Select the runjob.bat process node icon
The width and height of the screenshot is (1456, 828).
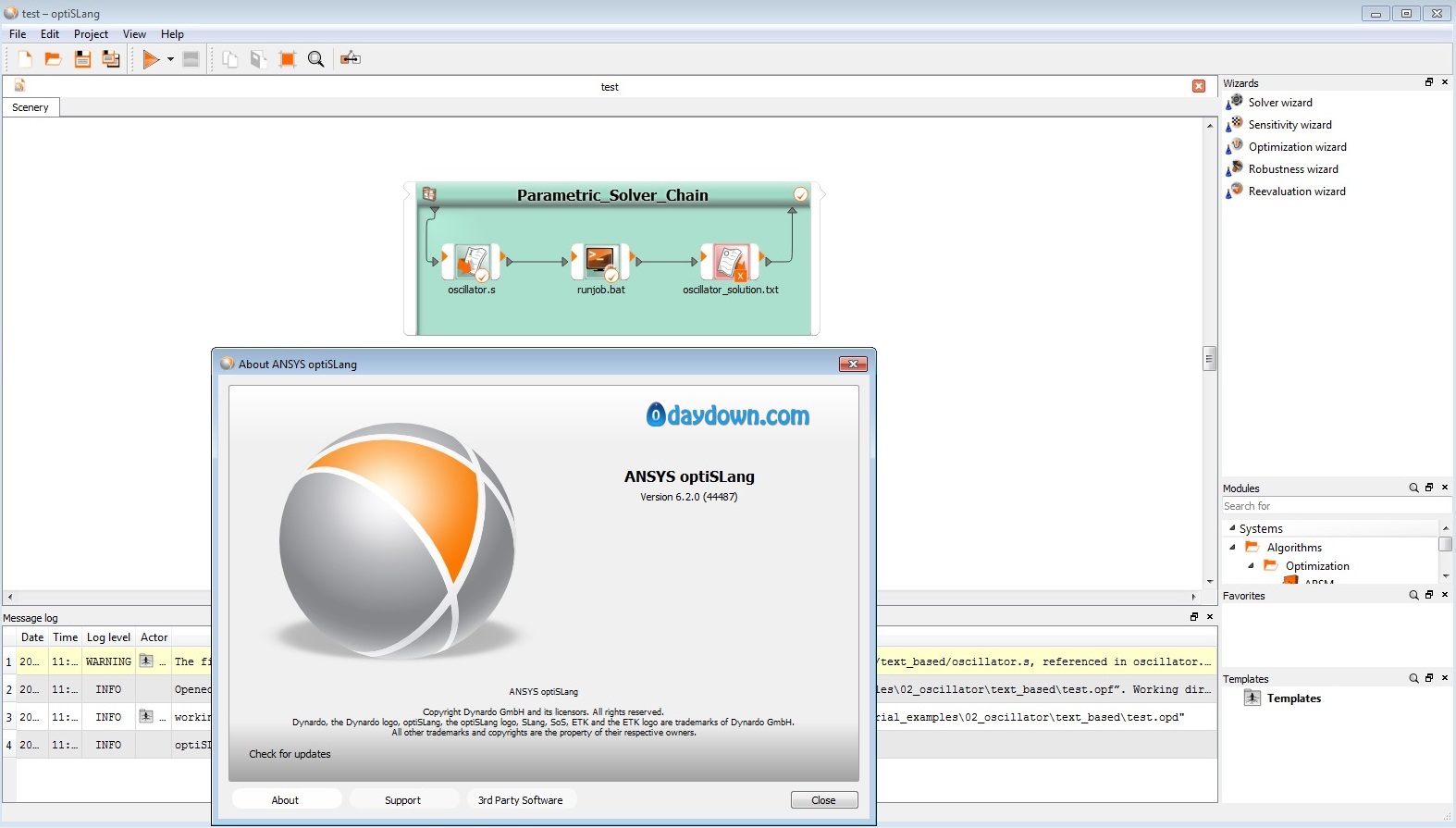(601, 262)
